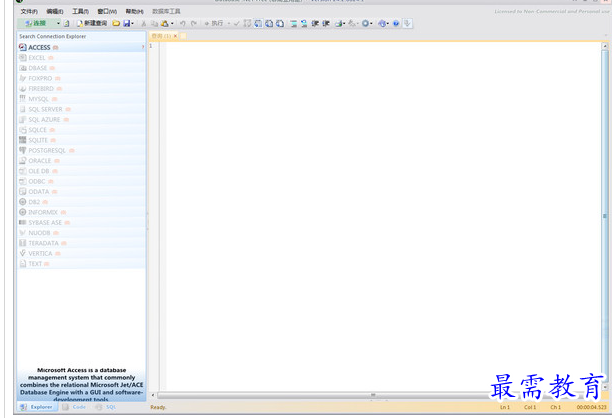Click the 执行 execute button
This screenshot has width=612, height=418.
214,23
